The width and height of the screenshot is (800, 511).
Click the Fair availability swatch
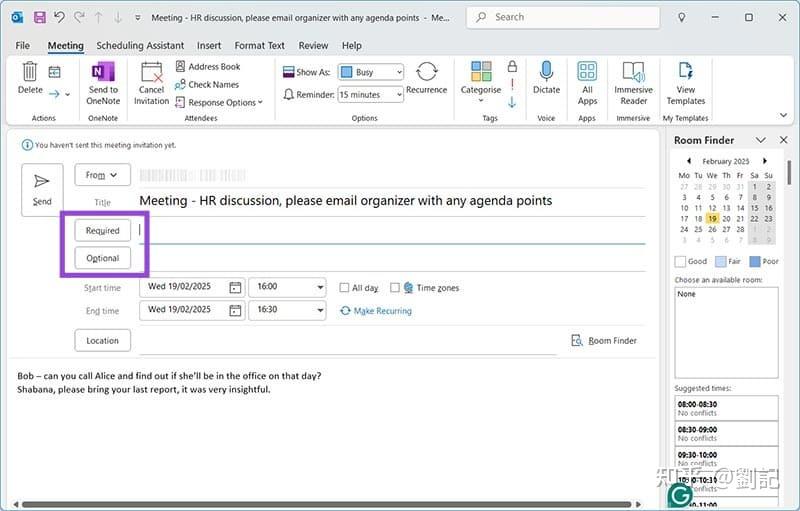(720, 261)
